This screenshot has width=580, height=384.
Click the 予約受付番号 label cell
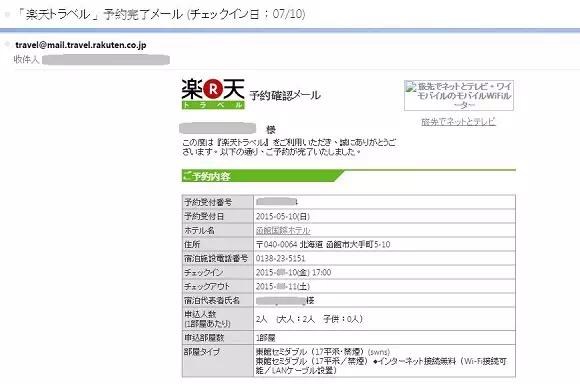point(218,202)
